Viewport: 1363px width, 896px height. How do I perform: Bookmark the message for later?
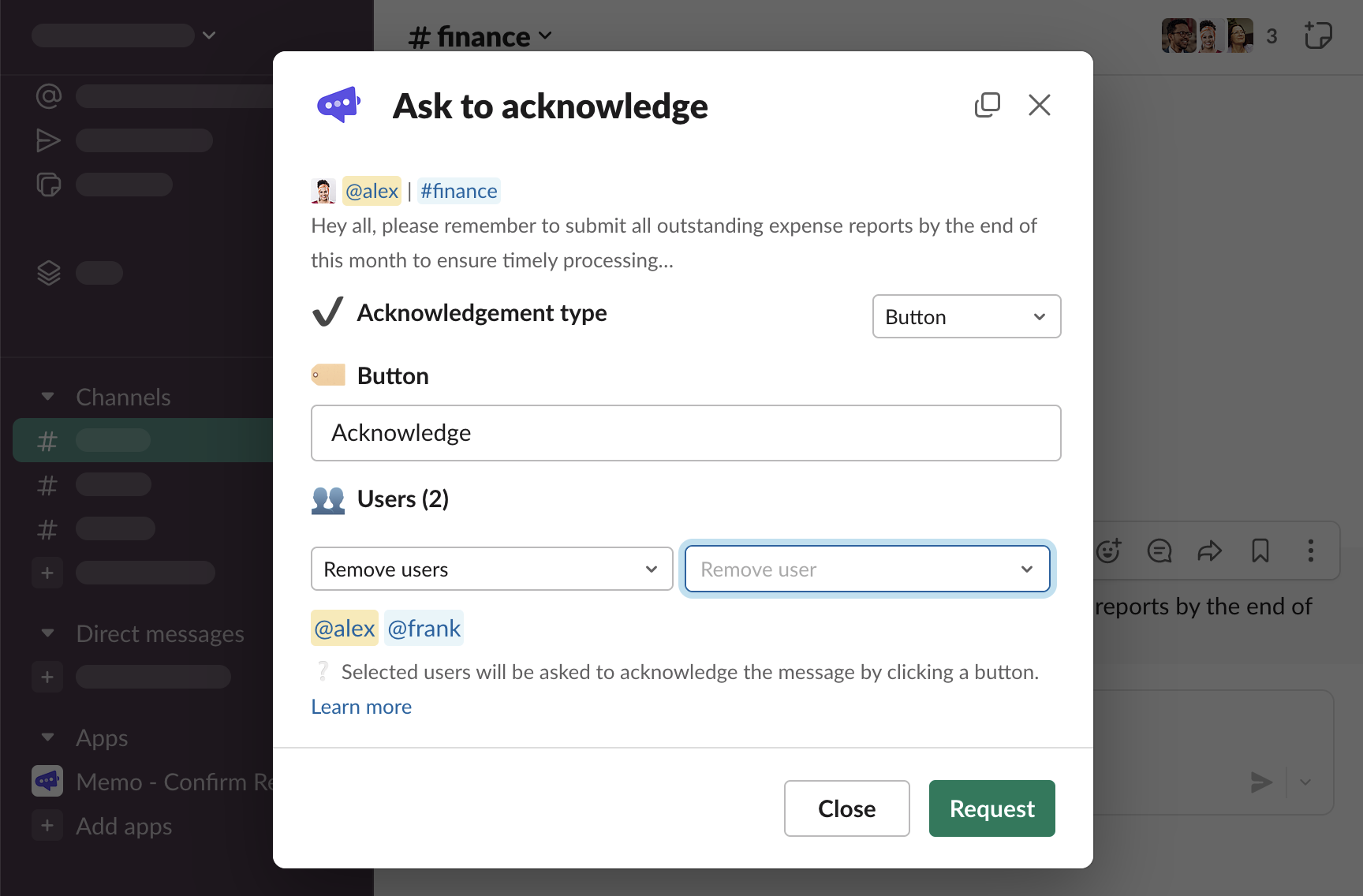coord(1260,551)
